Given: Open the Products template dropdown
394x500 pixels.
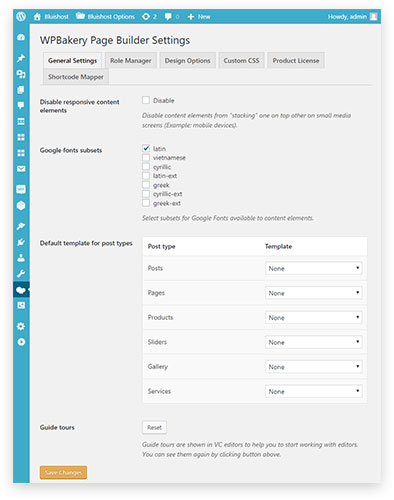Looking at the screenshot, I should coord(314,318).
